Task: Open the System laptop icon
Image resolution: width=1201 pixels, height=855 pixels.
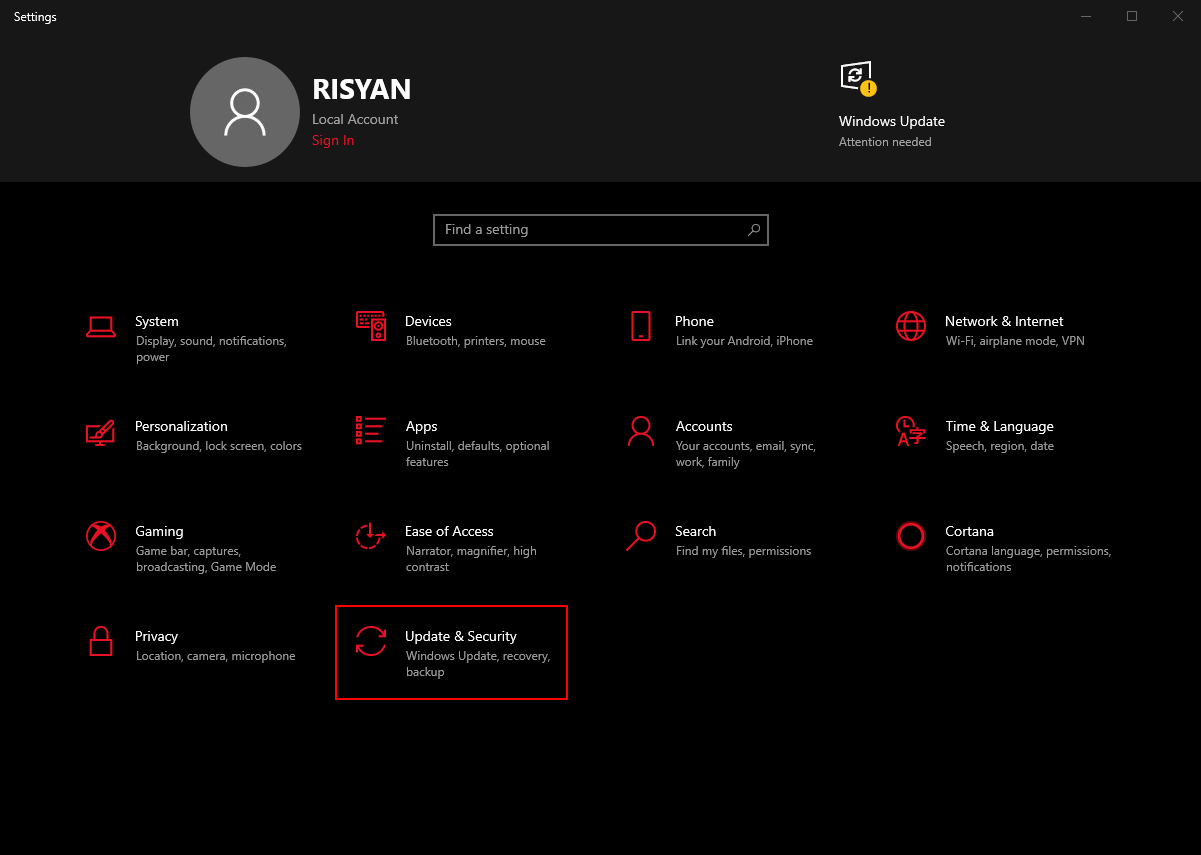Action: 101,326
